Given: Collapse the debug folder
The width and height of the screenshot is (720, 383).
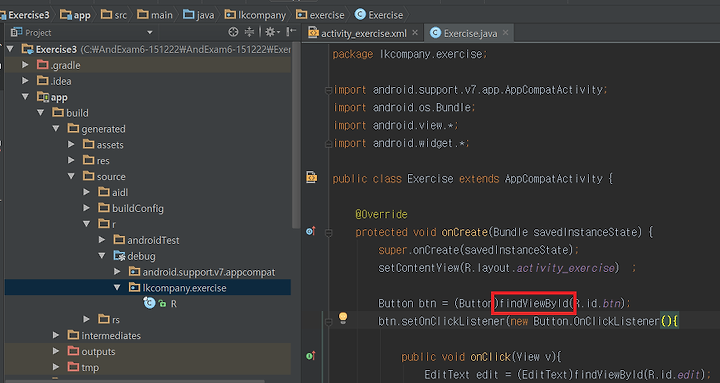Looking at the screenshot, I should click(102, 256).
